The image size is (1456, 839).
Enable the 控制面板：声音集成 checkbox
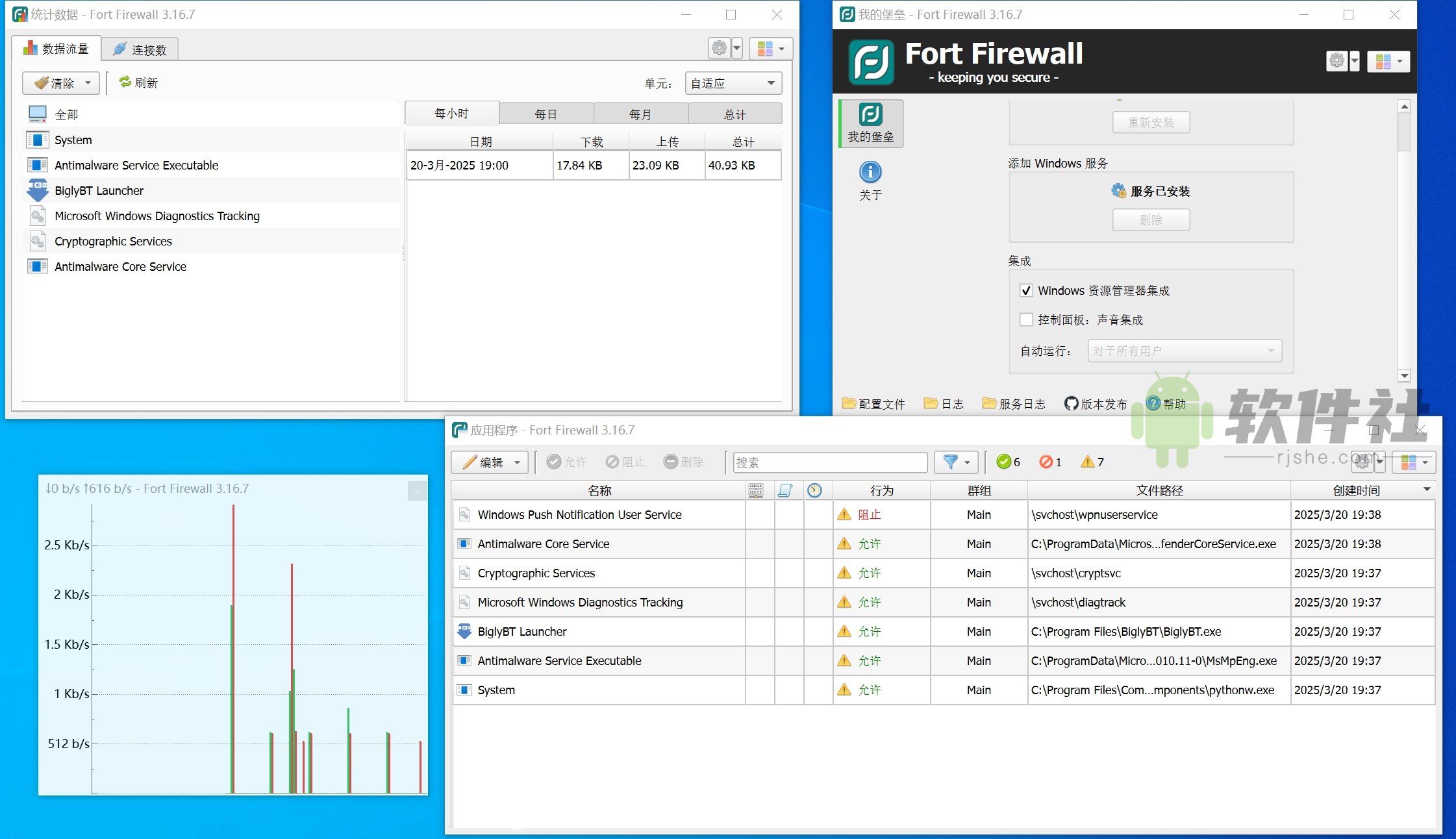pos(1026,319)
